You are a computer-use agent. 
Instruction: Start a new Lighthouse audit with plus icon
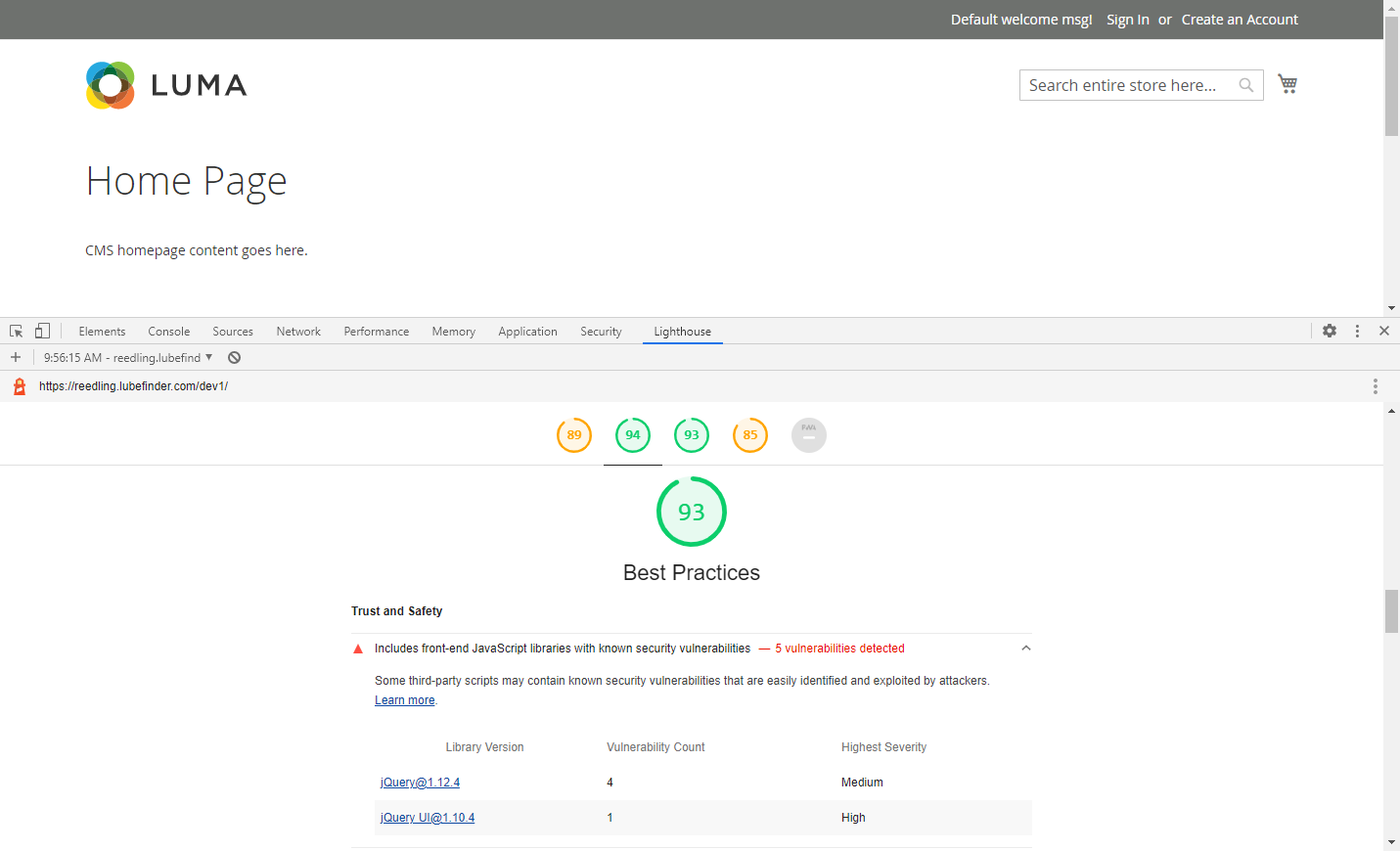coord(16,357)
